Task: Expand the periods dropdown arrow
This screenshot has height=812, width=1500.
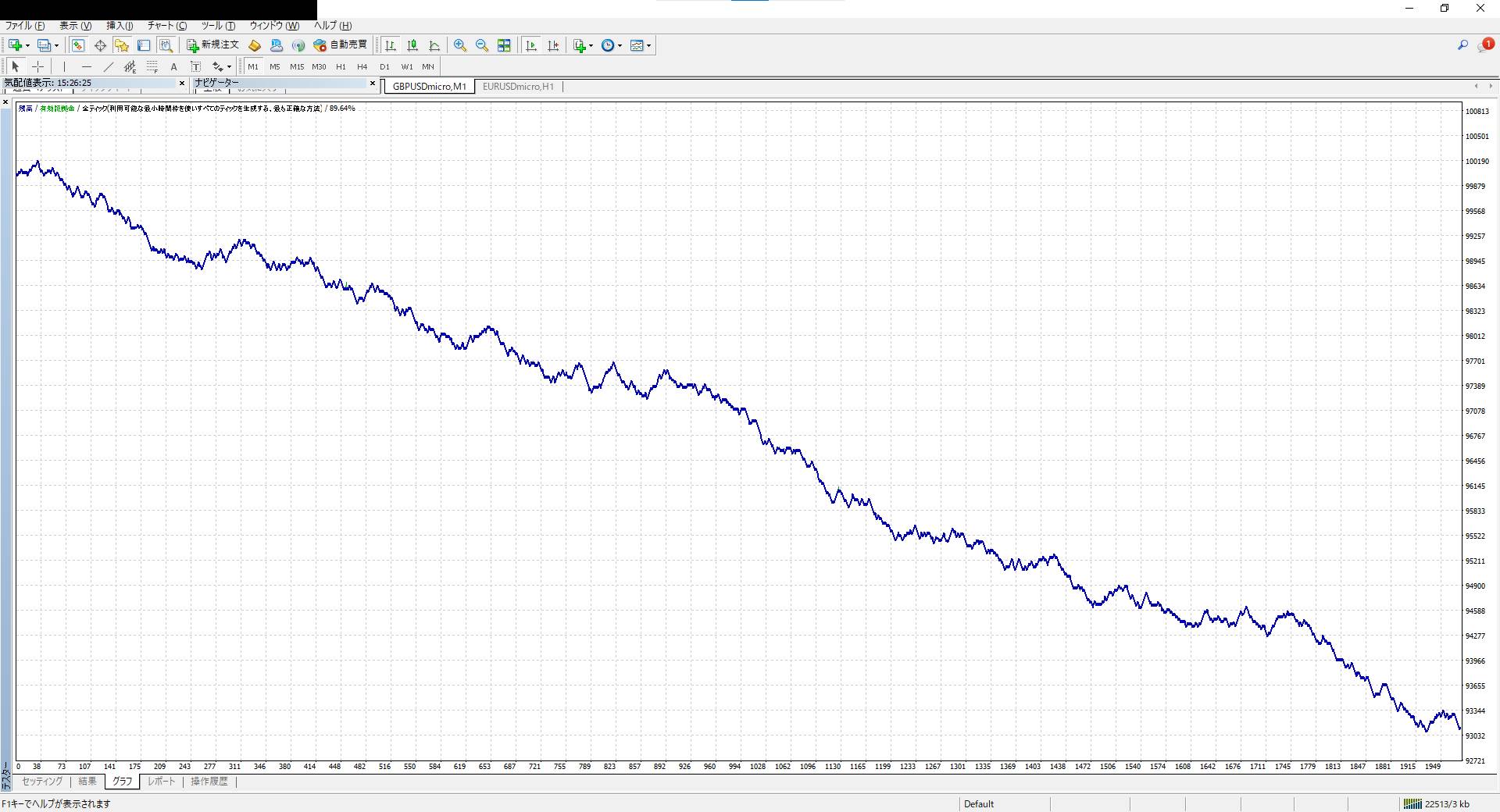Action: click(x=620, y=45)
